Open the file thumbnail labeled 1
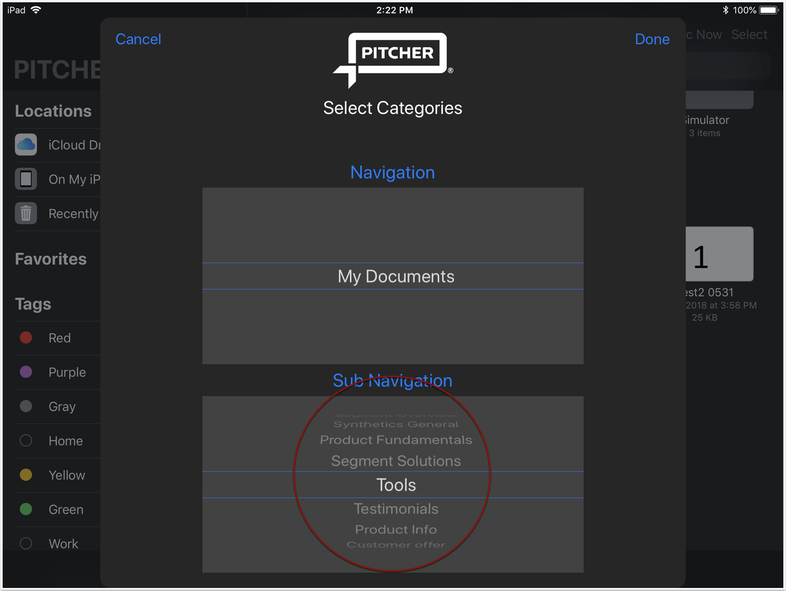Viewport: 786px width, 591px height. click(718, 255)
